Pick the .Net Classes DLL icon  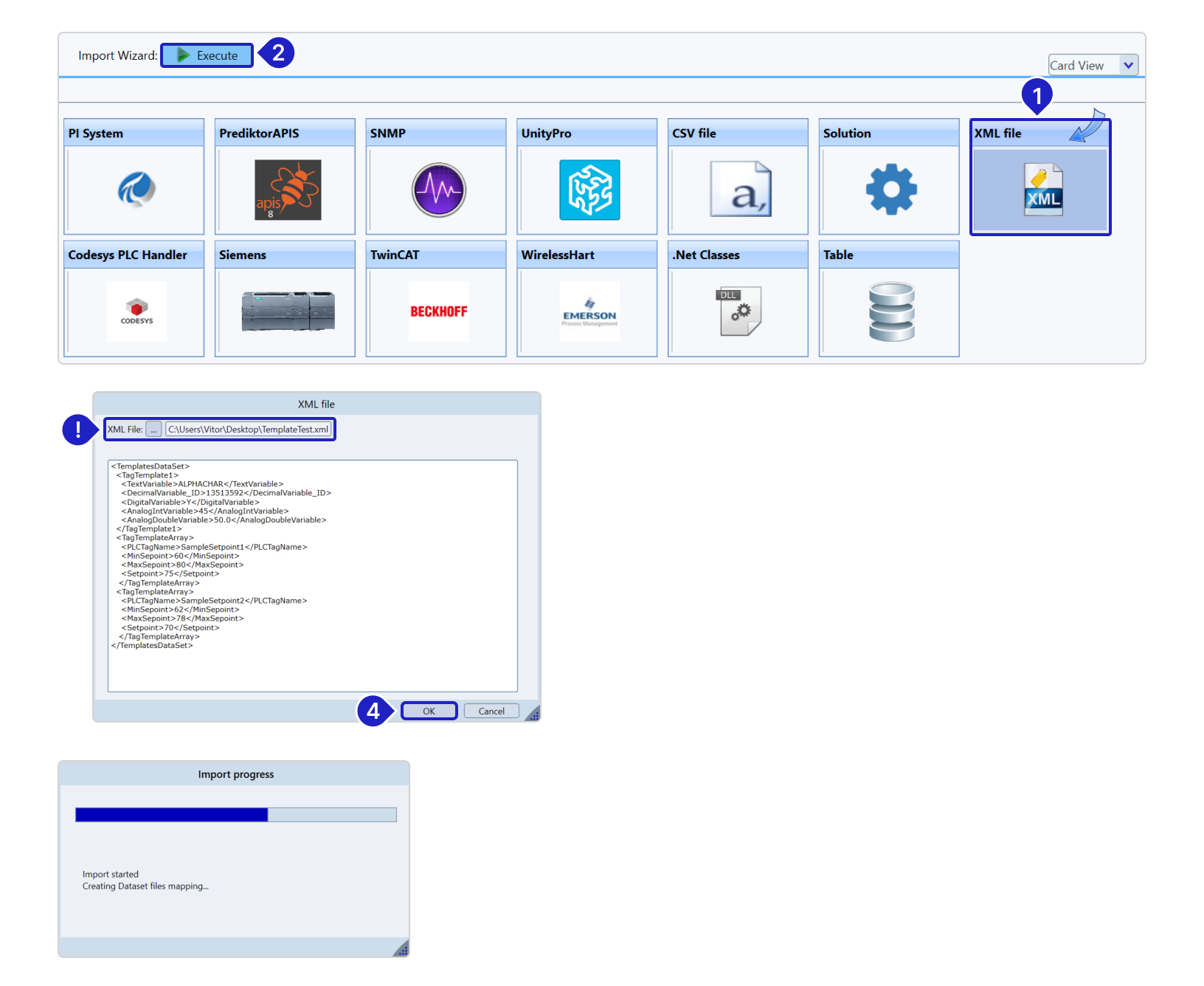pos(741,311)
